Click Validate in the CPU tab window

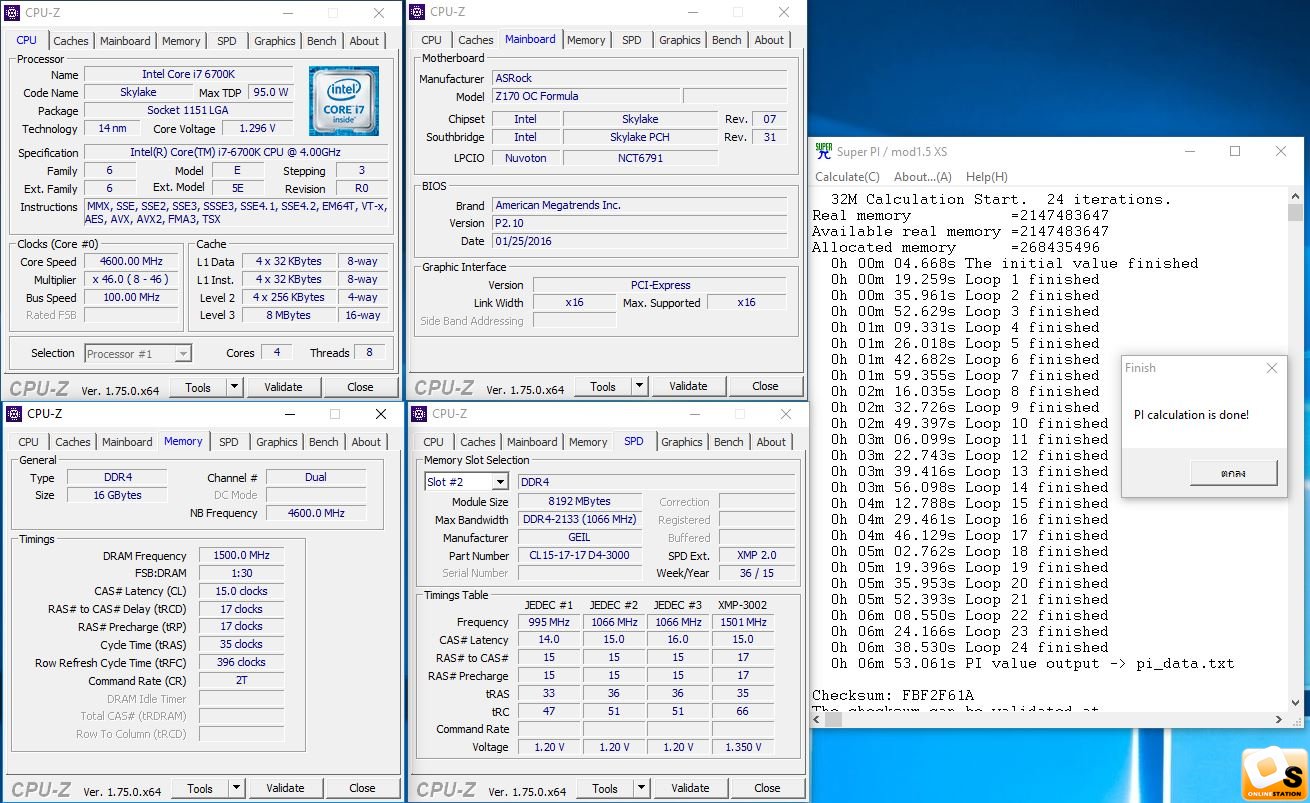[x=283, y=387]
